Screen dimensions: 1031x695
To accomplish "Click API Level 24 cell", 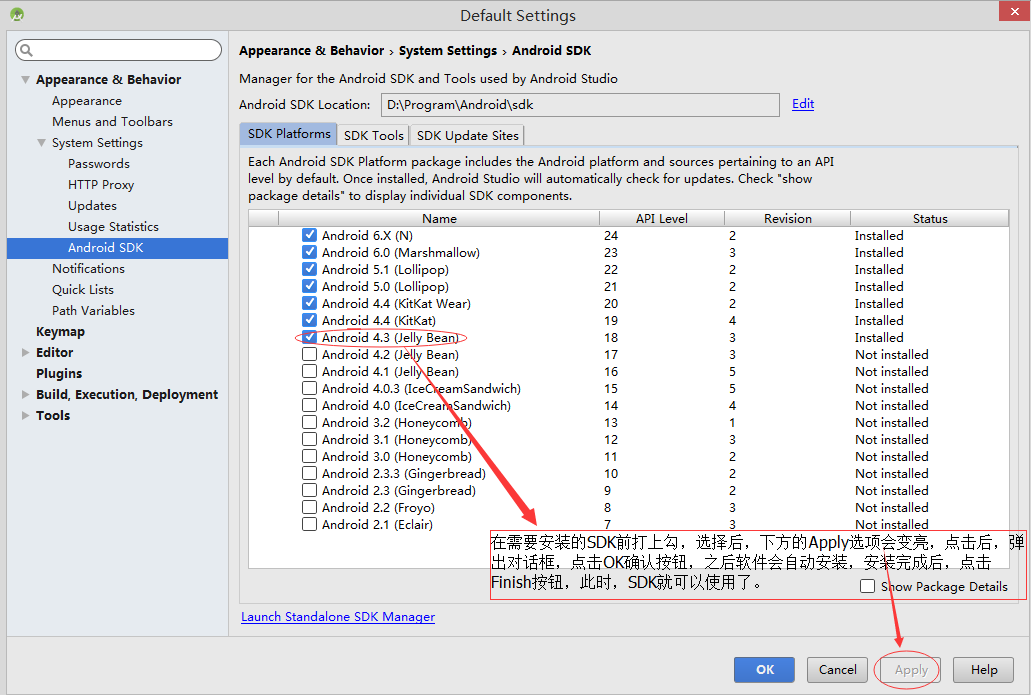I will [x=611, y=235].
